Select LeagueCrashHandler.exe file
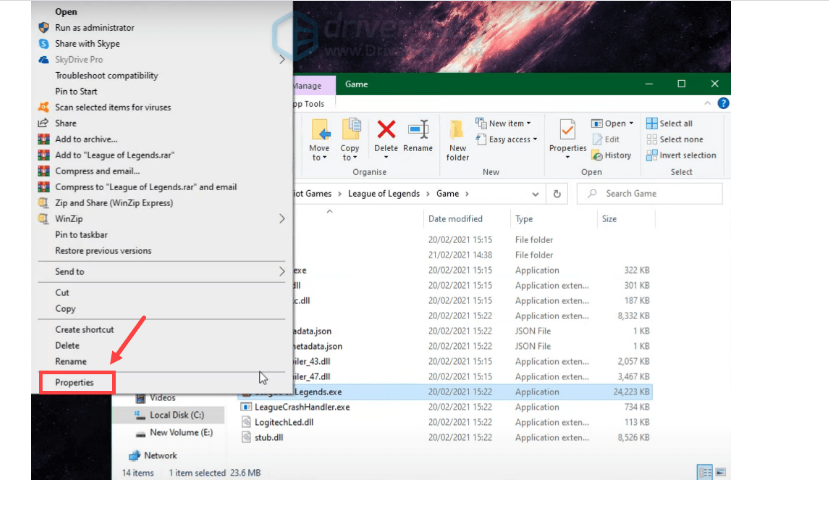This screenshot has width=829, height=510. coord(302,407)
